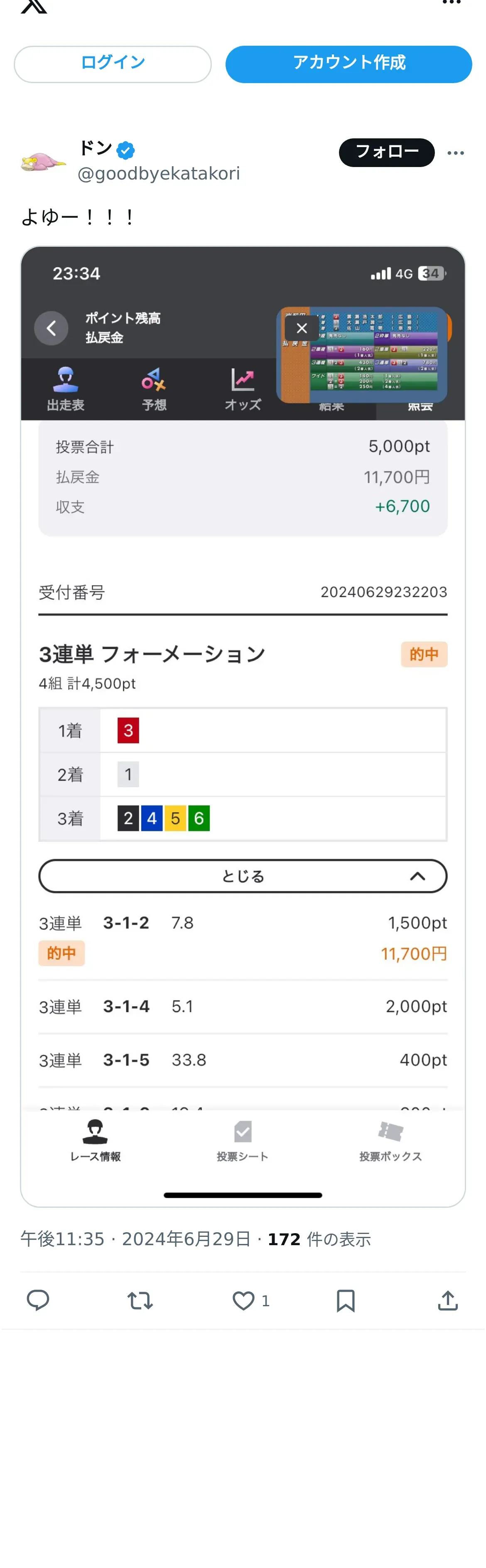Tap the back arrow in screenshot

[51, 329]
